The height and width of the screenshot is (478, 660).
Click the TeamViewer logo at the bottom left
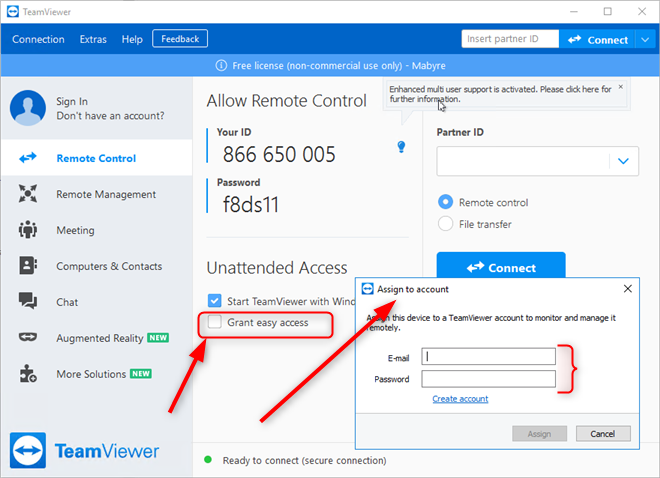click(84, 450)
